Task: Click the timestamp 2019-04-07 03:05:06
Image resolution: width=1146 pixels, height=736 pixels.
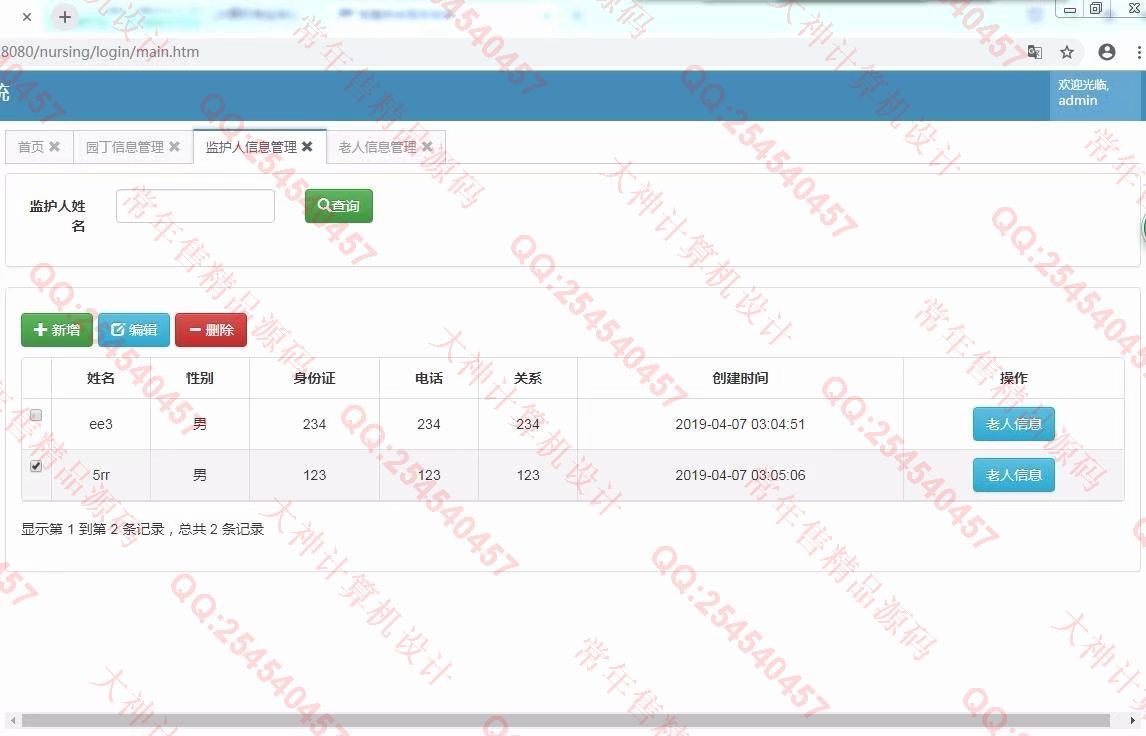Action: click(740, 475)
